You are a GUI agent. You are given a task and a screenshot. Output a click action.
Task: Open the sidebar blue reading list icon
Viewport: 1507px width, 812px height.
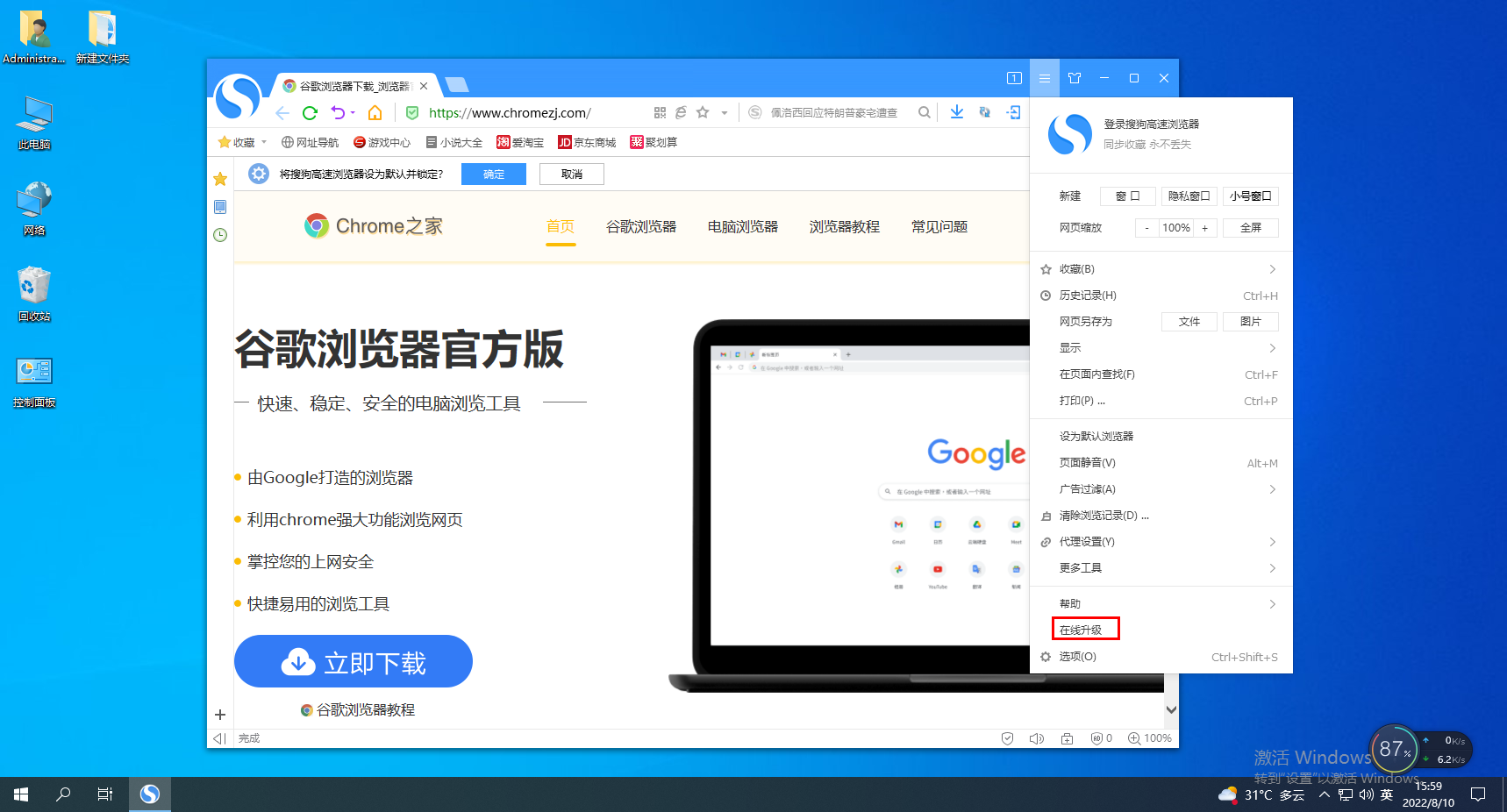point(220,207)
